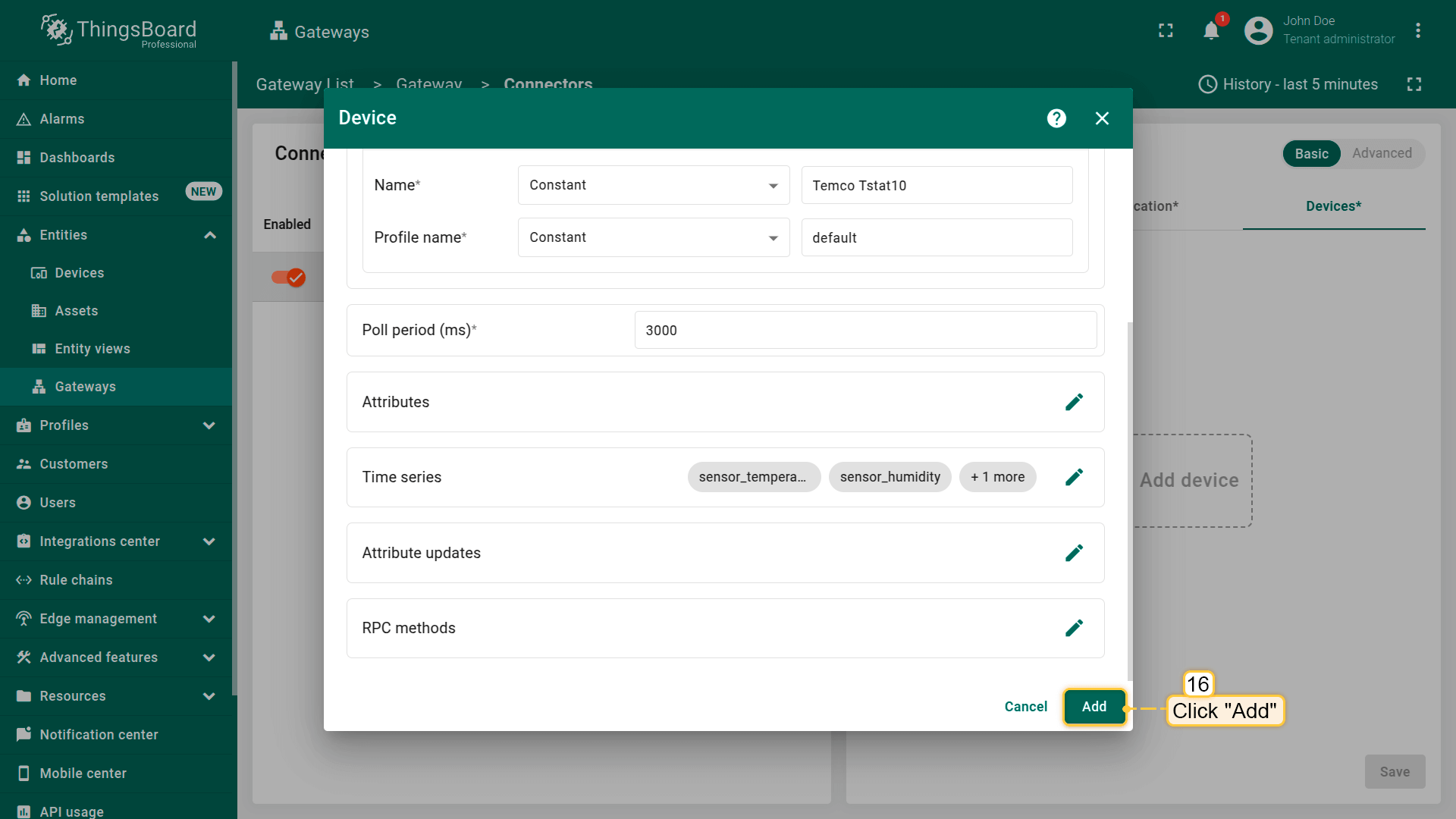Open the Profile name type dropdown
Viewport: 1456px width, 819px height.
click(653, 237)
